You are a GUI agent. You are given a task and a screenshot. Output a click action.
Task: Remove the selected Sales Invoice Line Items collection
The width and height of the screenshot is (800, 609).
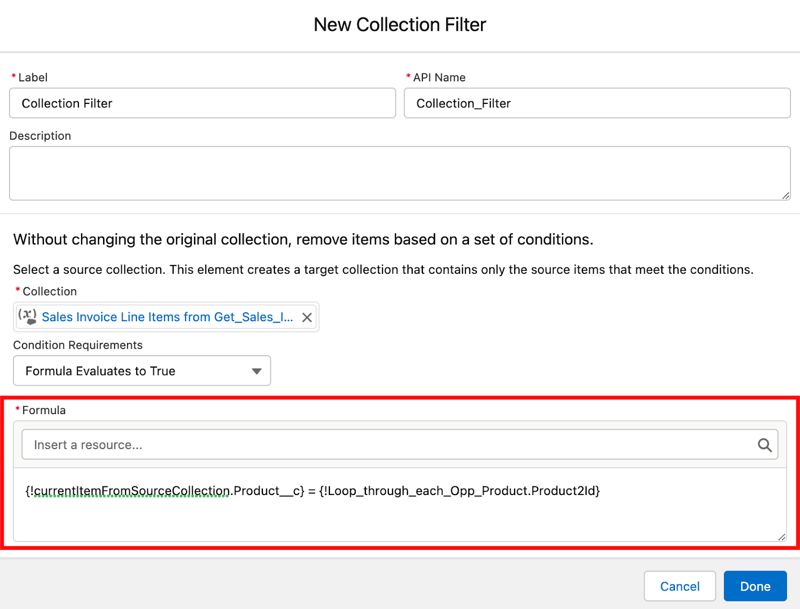[307, 316]
